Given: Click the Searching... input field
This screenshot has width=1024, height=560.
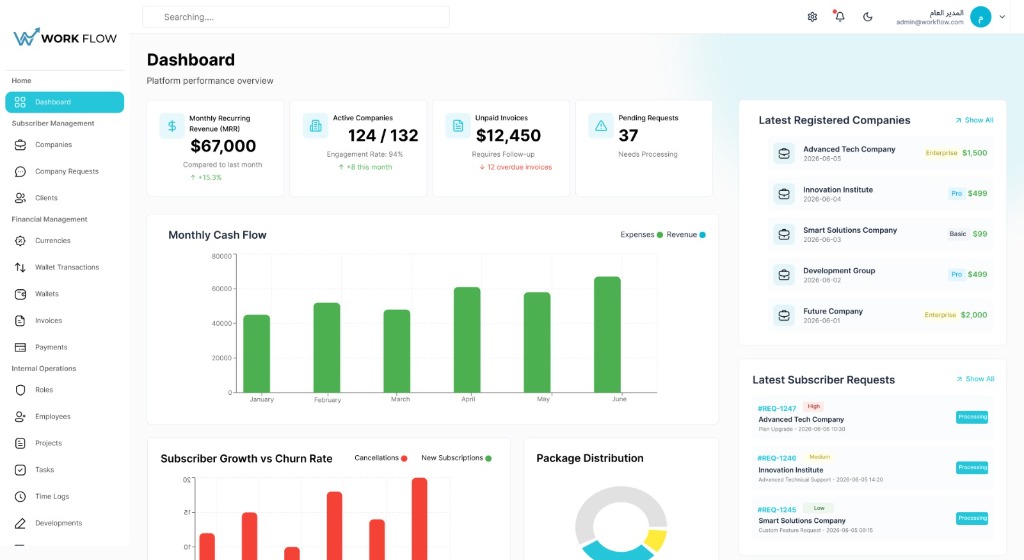Looking at the screenshot, I should (x=296, y=17).
